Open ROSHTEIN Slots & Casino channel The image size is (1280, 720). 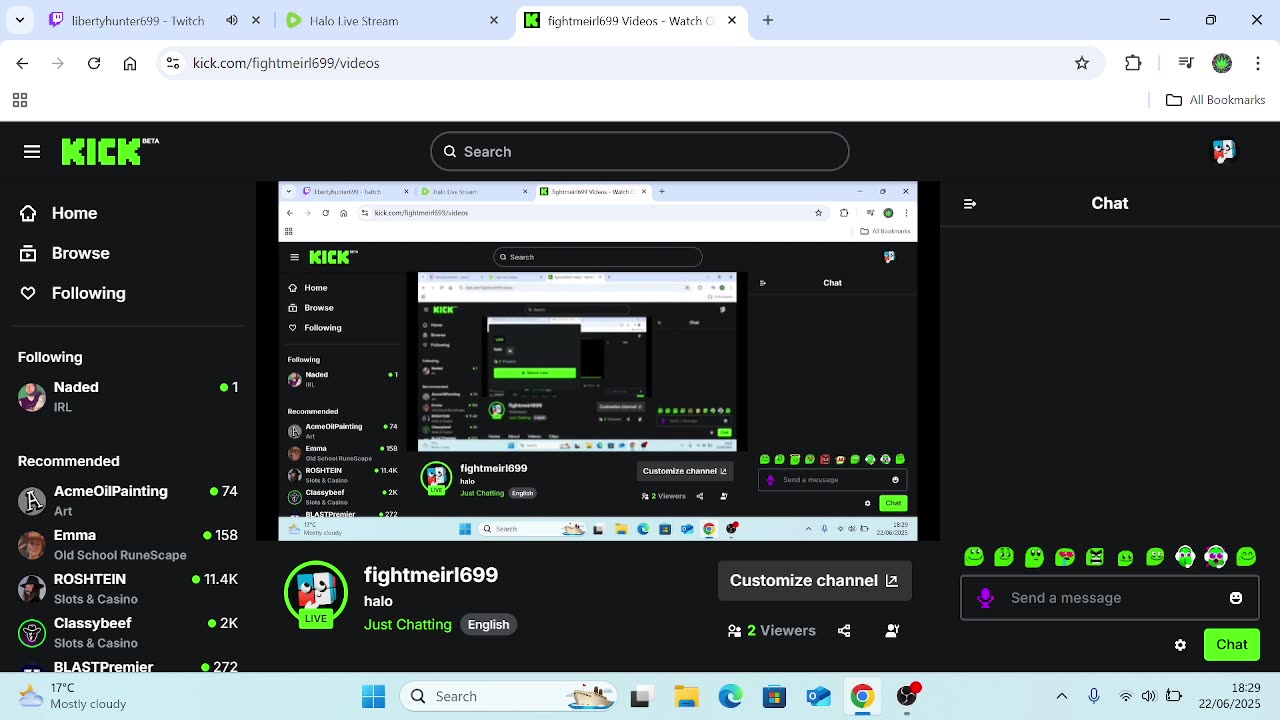click(x=128, y=589)
